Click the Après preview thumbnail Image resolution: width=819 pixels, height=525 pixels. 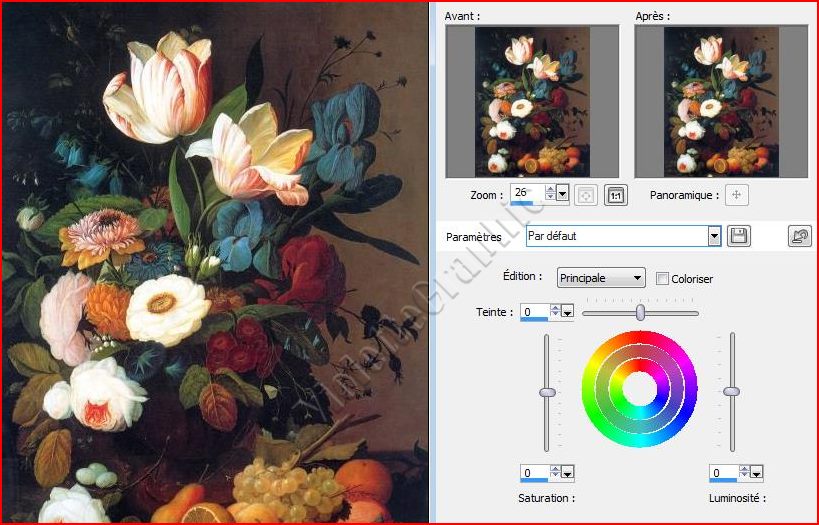(x=721, y=102)
